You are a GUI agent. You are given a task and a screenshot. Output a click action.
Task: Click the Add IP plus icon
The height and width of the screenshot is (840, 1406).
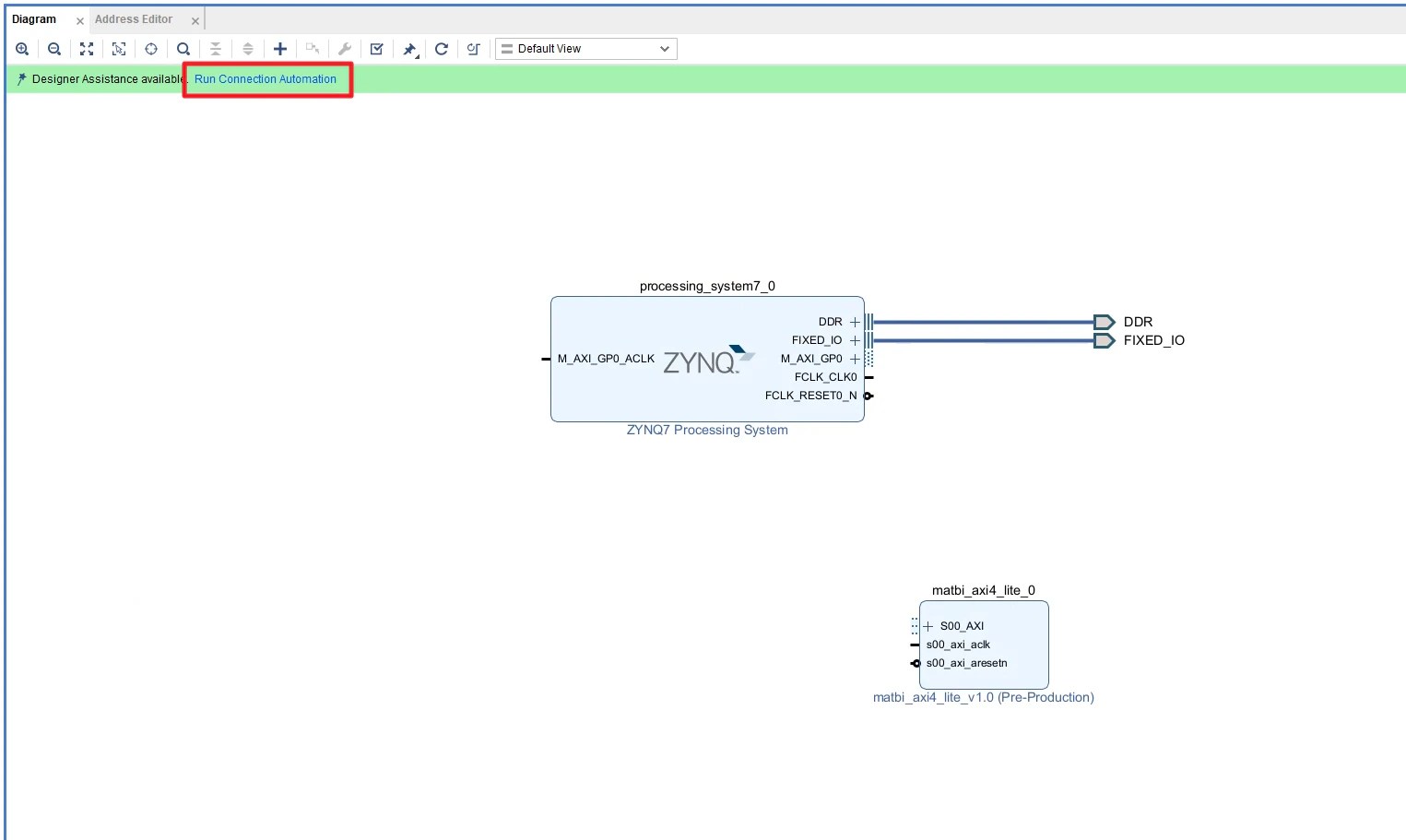point(280,49)
